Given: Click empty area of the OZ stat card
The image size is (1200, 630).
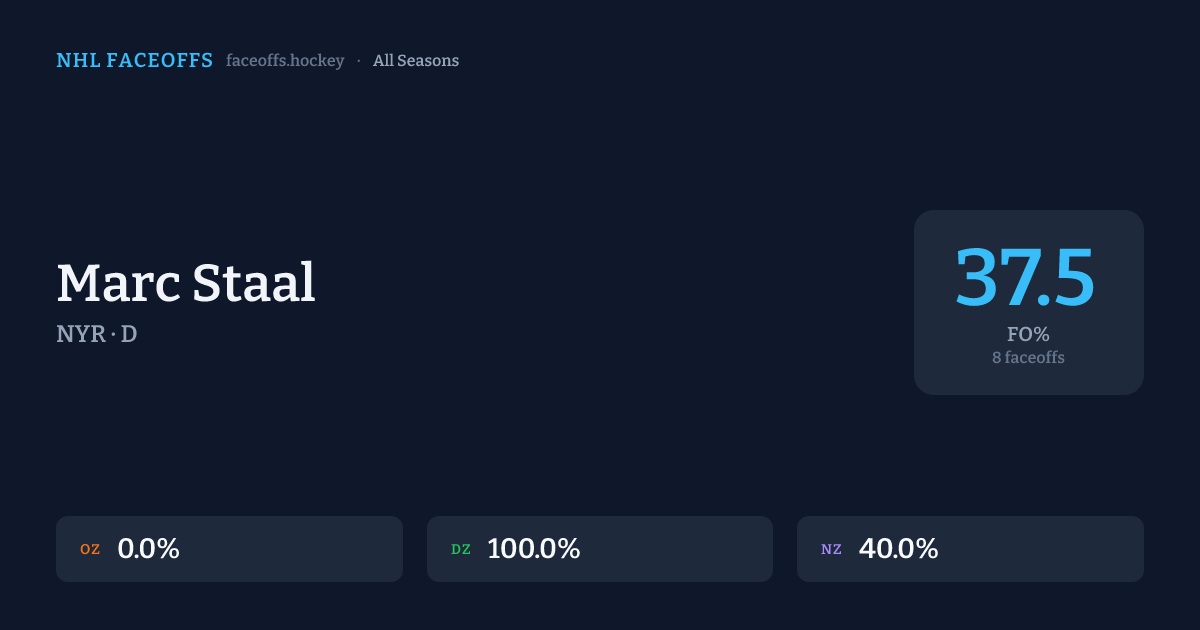Looking at the screenshot, I should (x=300, y=549).
